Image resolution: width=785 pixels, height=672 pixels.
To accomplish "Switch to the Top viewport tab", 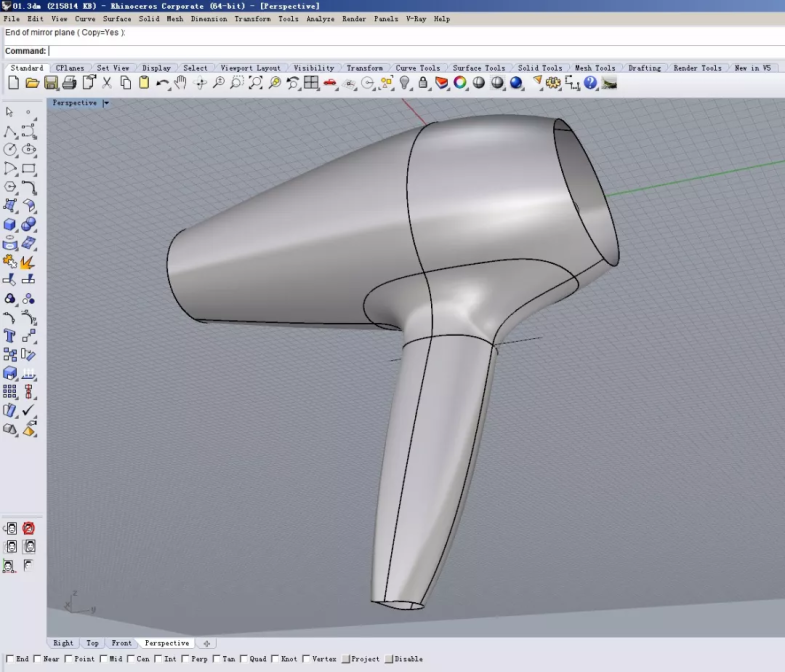I will click(92, 643).
